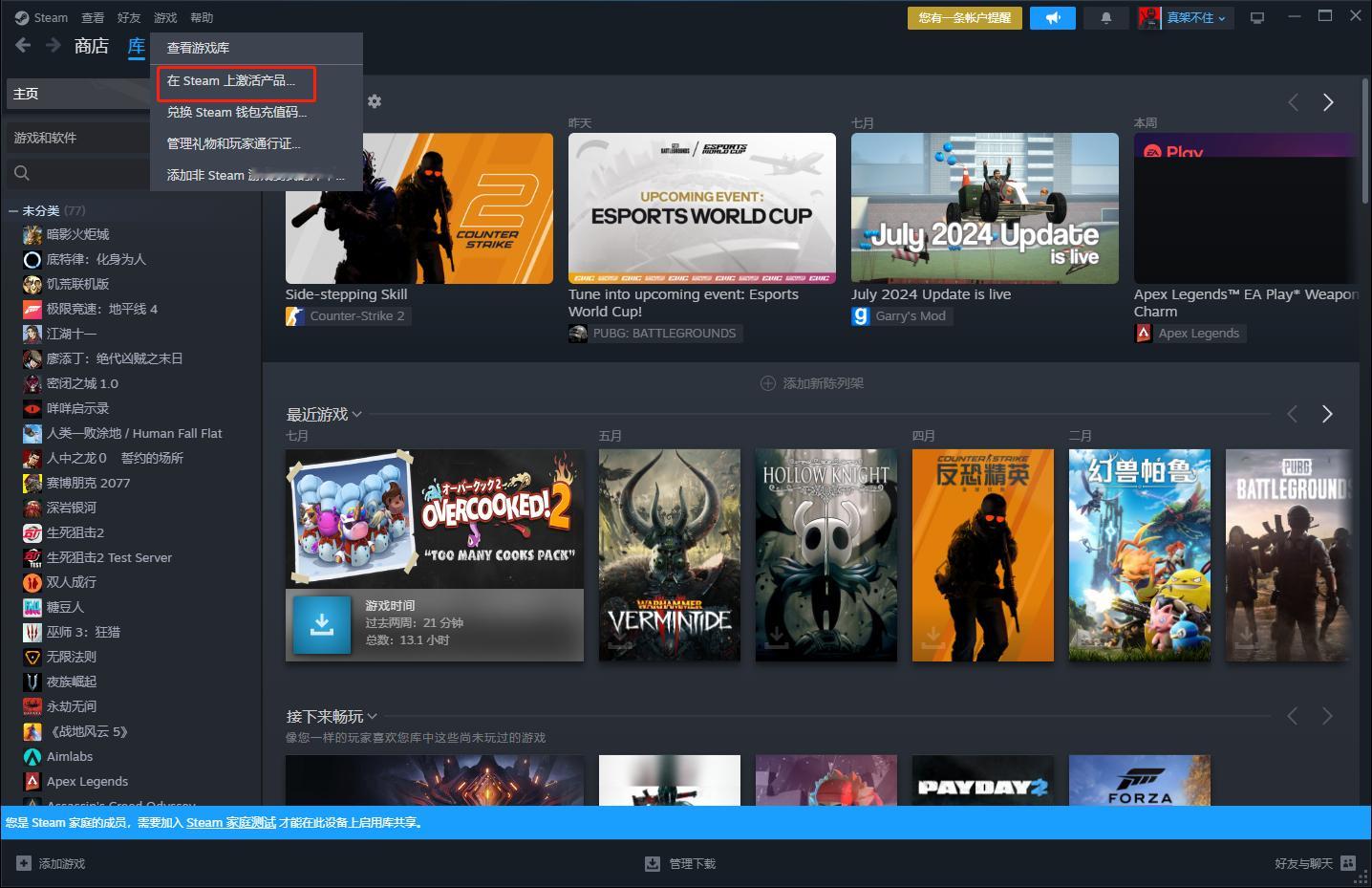Open the PAYDAY 2 game cover
Viewport: 1372px width, 888px height.
[x=983, y=780]
